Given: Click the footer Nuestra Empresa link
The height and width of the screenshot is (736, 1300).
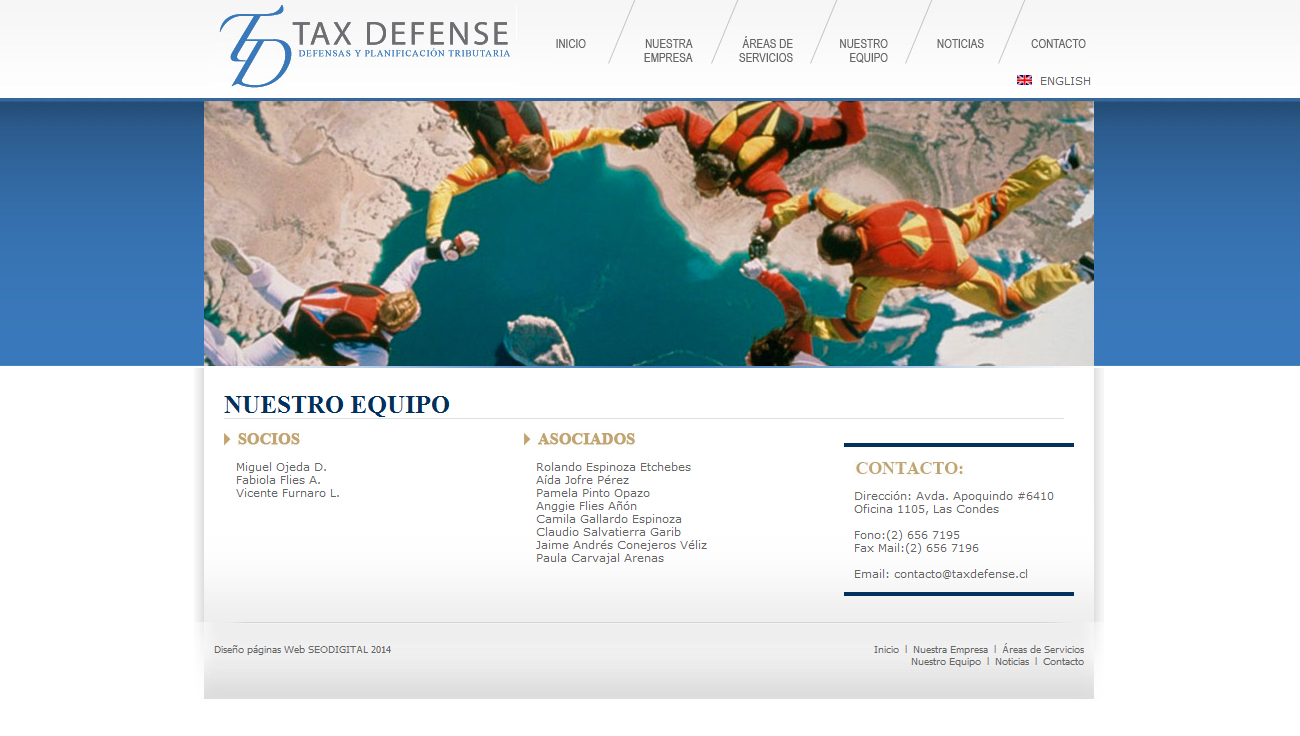Looking at the screenshot, I should pyautogui.click(x=950, y=650).
